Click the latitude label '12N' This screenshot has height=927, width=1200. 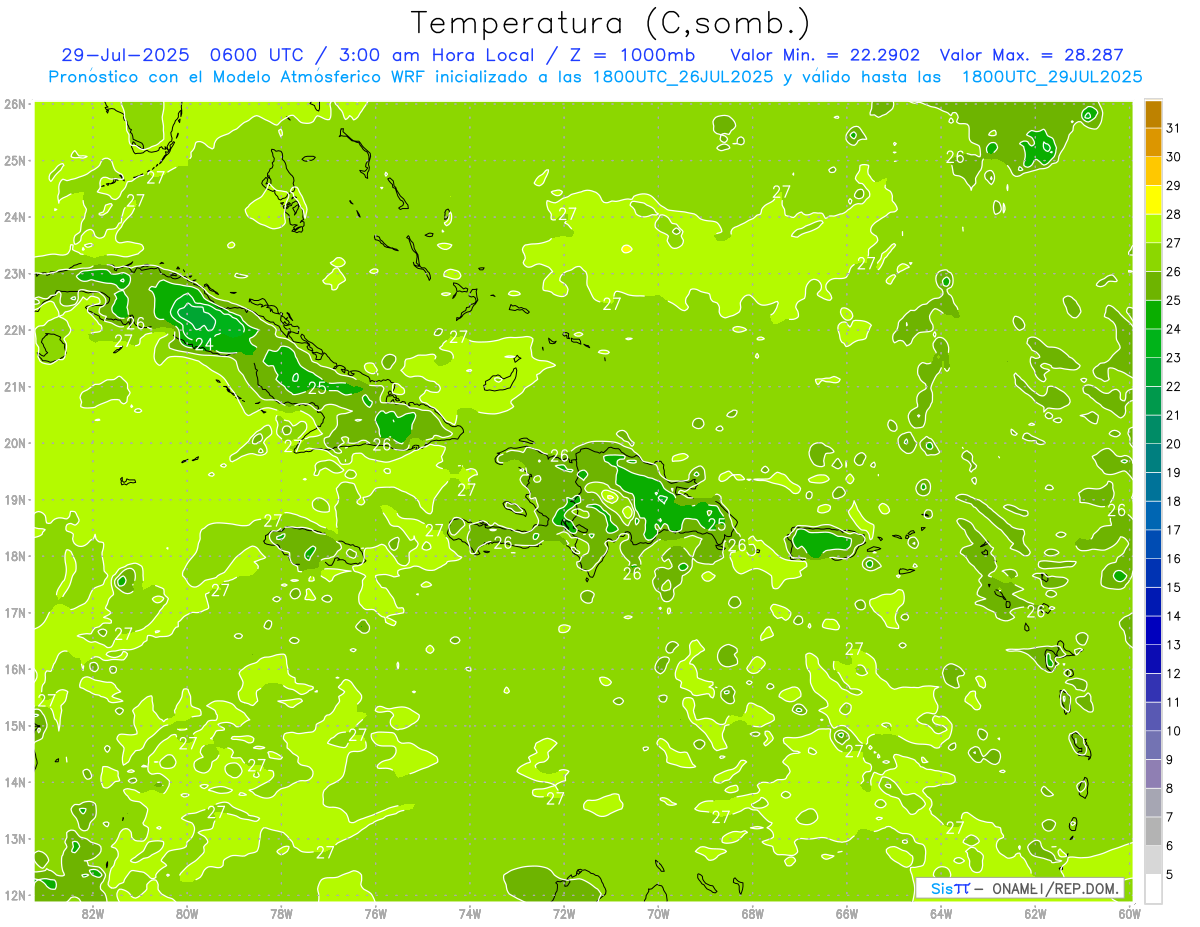(14, 895)
